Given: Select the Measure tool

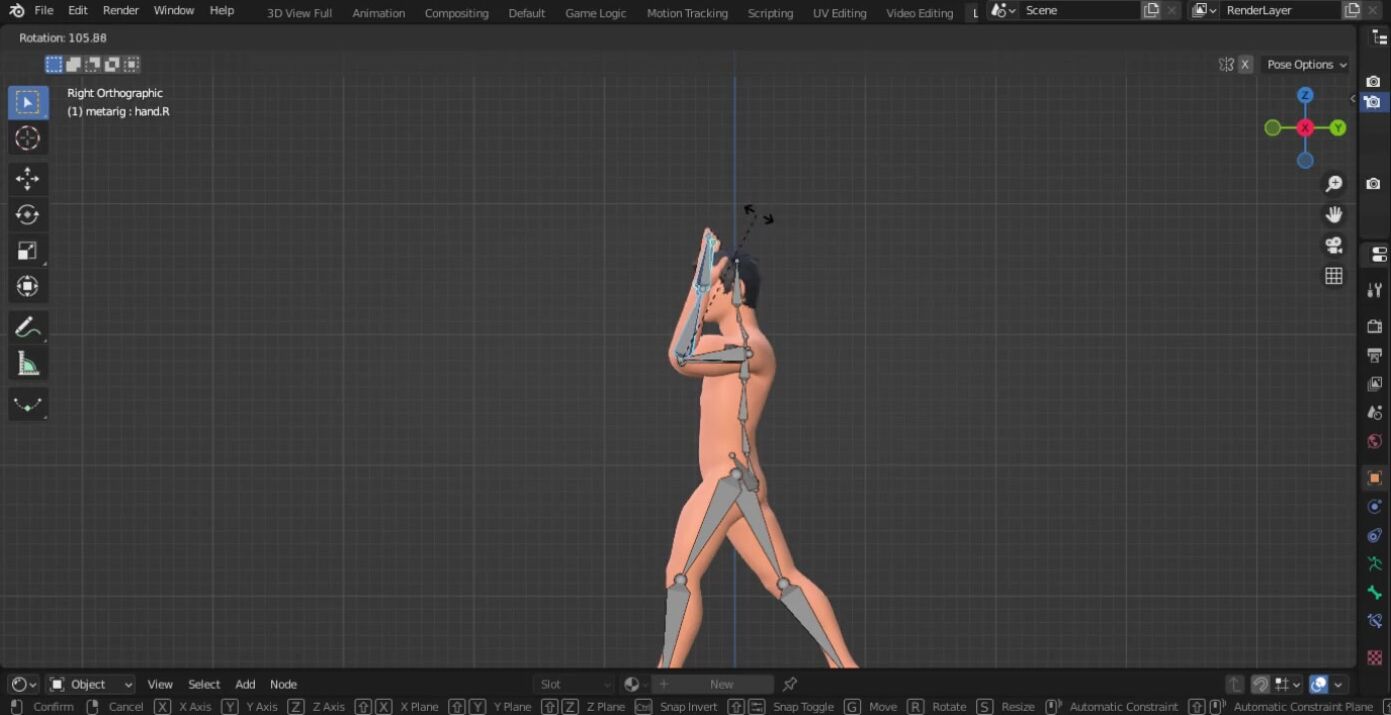Looking at the screenshot, I should coord(28,365).
